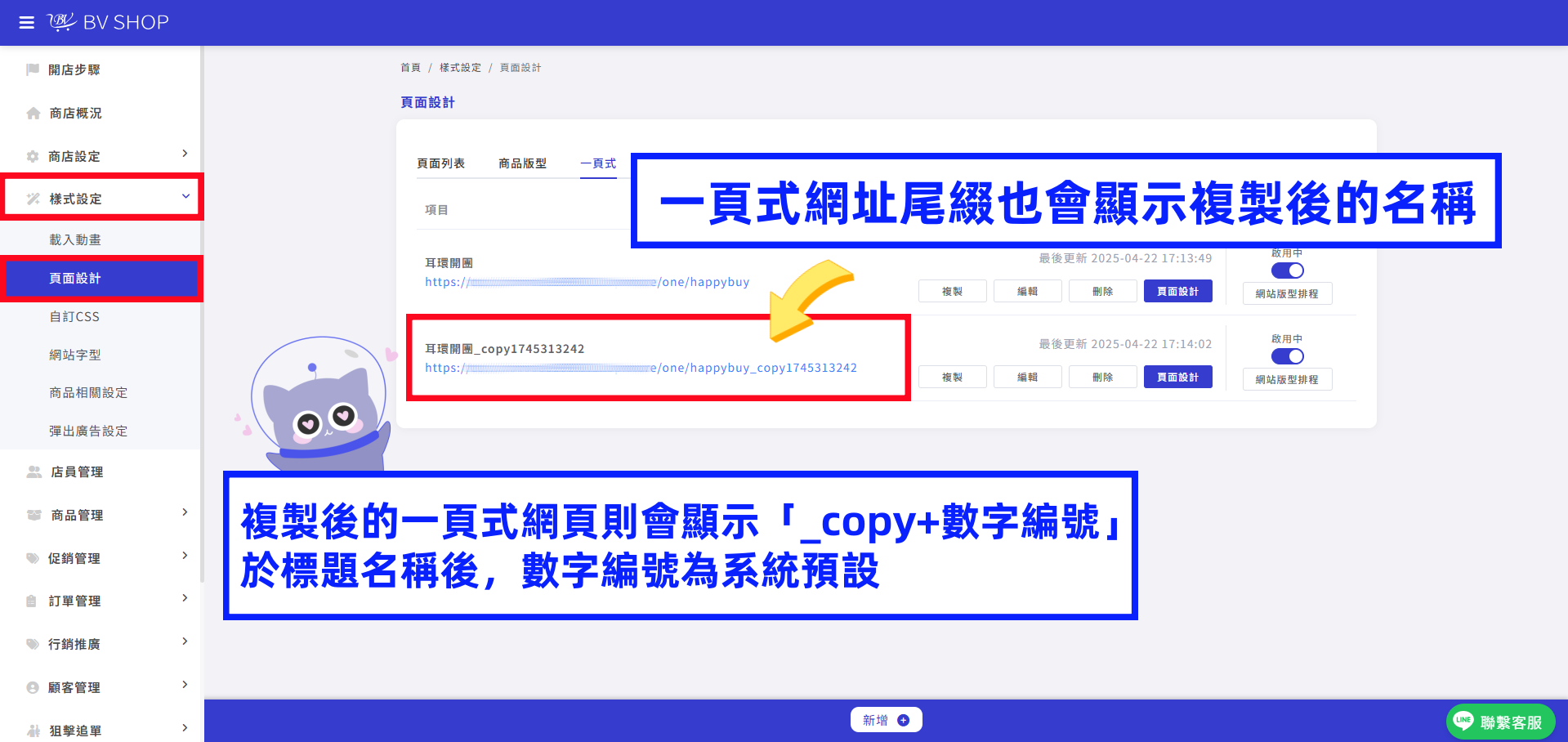Screen dimensions: 1568x742
Task: Select the 一頁式 tab
Action: (x=598, y=163)
